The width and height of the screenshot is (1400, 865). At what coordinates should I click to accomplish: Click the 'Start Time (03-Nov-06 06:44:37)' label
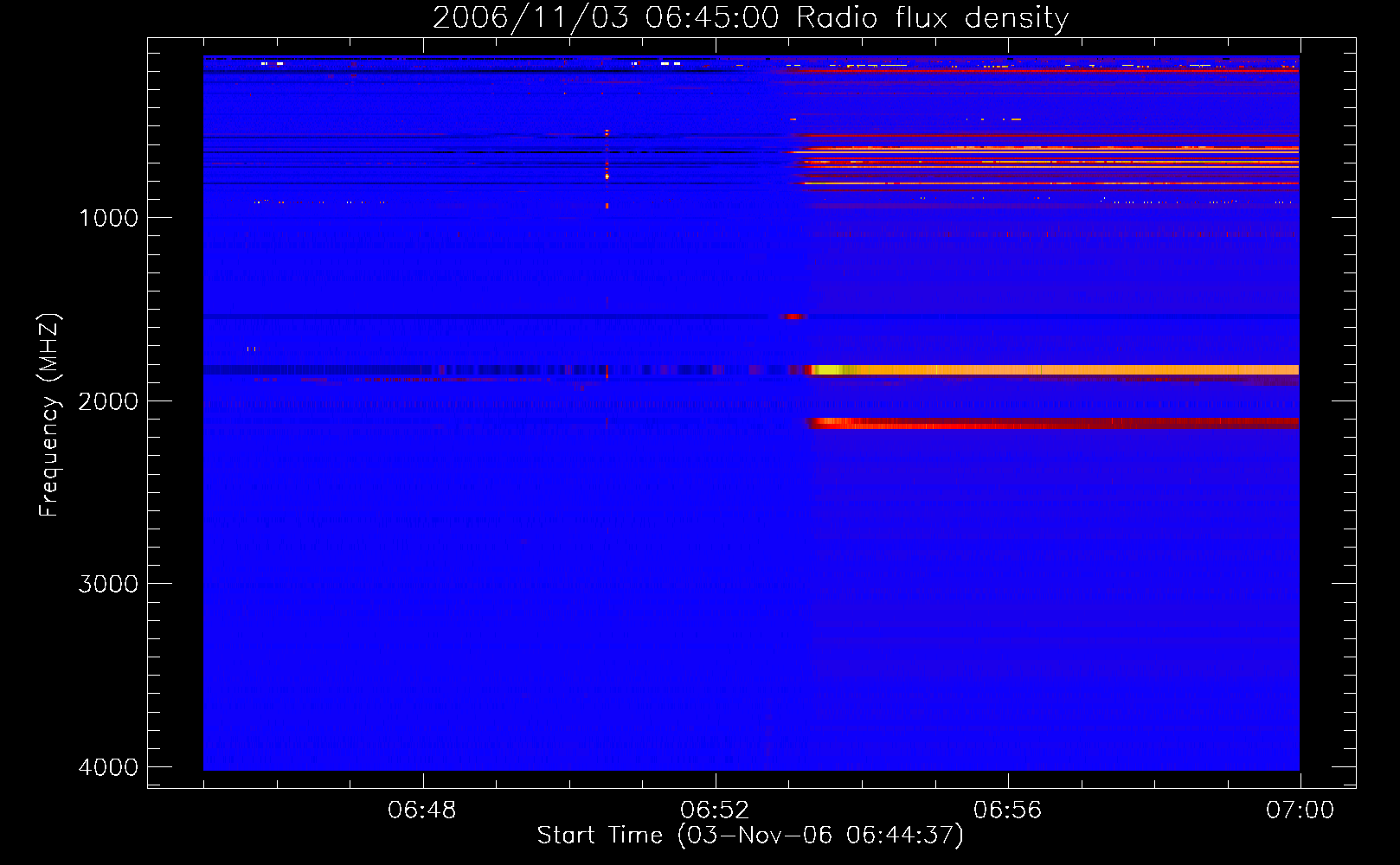point(750,836)
